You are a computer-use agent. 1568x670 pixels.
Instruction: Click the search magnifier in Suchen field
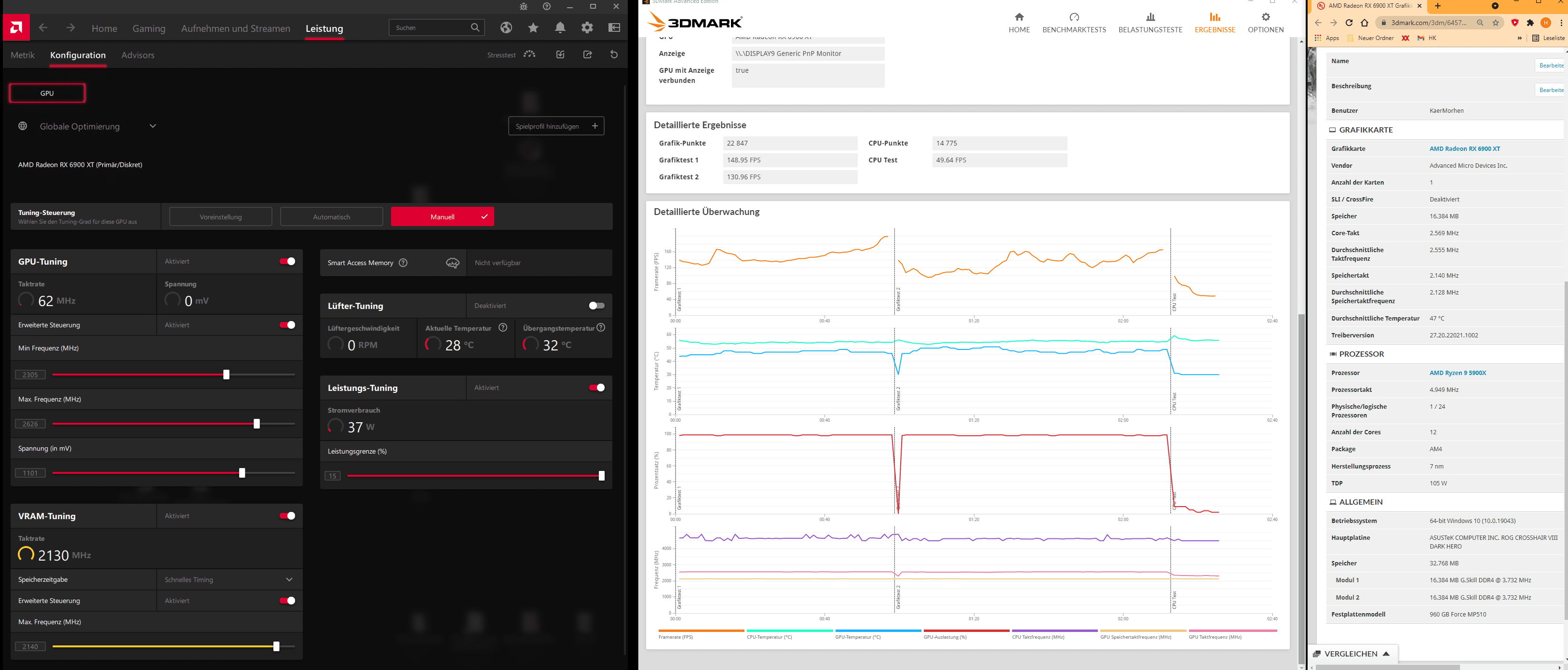click(475, 27)
